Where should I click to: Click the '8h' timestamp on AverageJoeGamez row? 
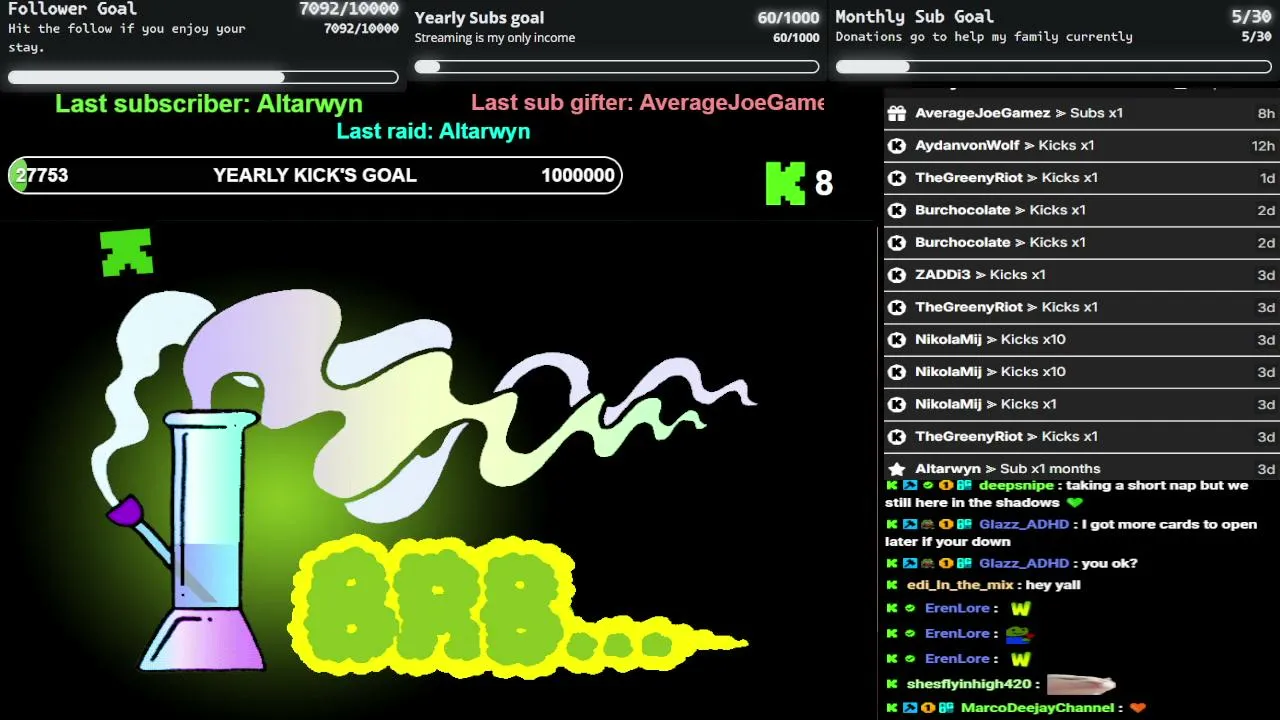point(1266,114)
